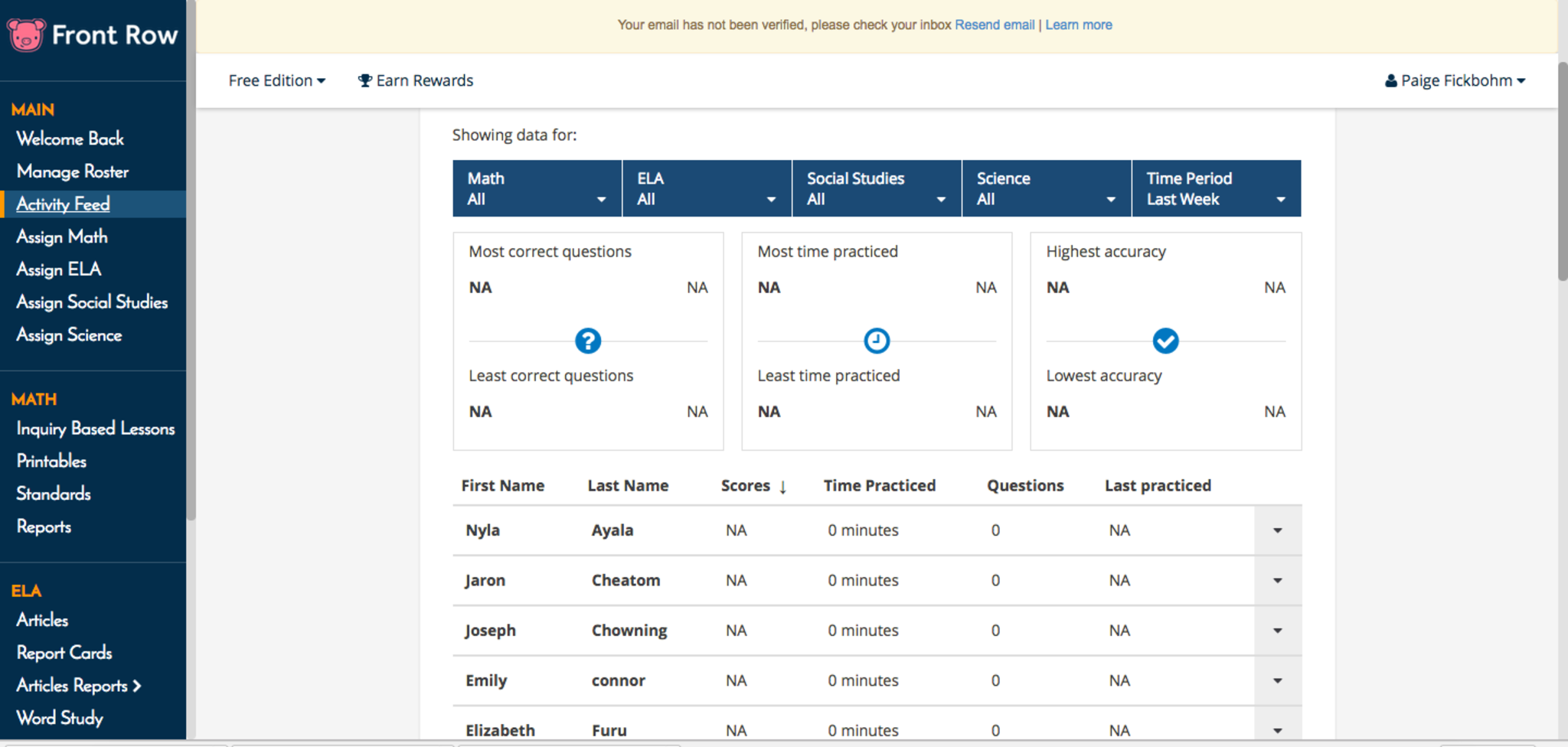The height and width of the screenshot is (747, 1568).
Task: Click the blue question mark icon
Action: 587,341
